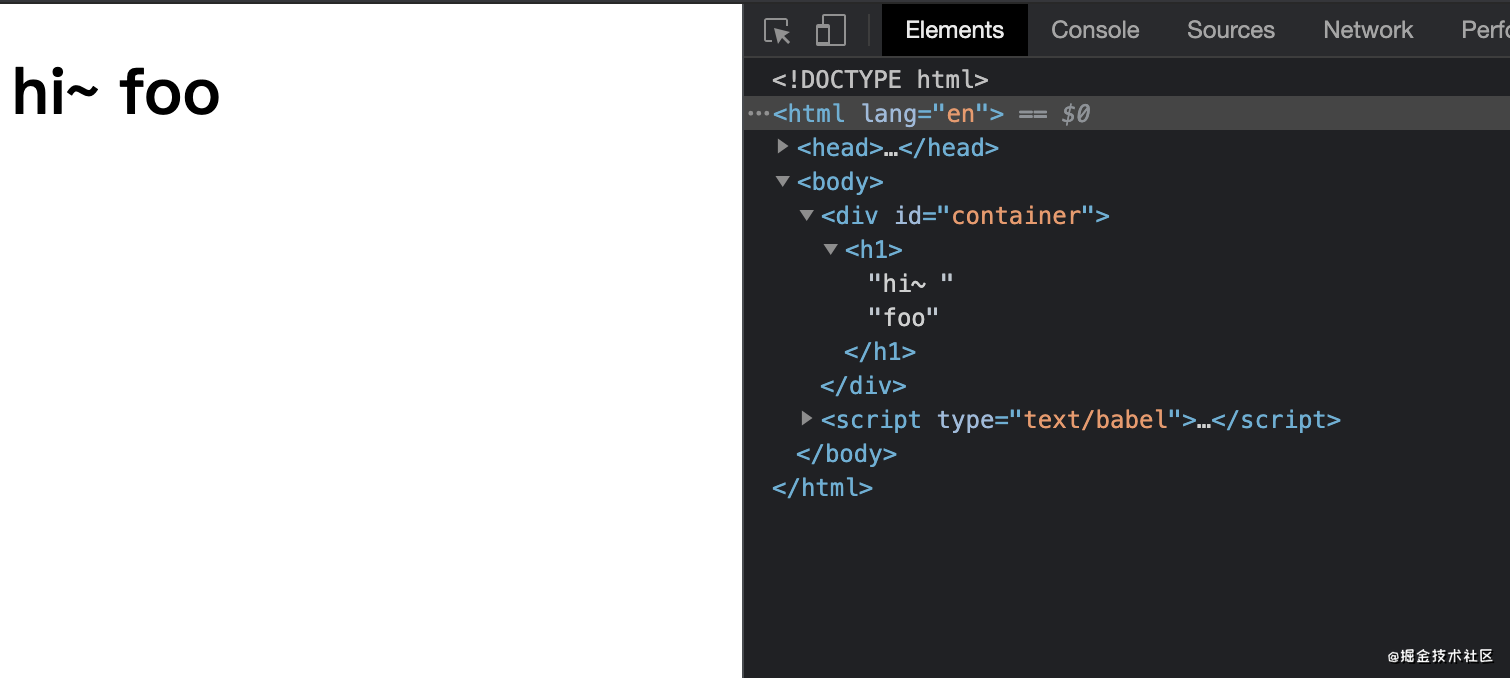This screenshot has width=1510, height=678.
Task: Activate the inspect element picker icon
Action: tap(777, 30)
